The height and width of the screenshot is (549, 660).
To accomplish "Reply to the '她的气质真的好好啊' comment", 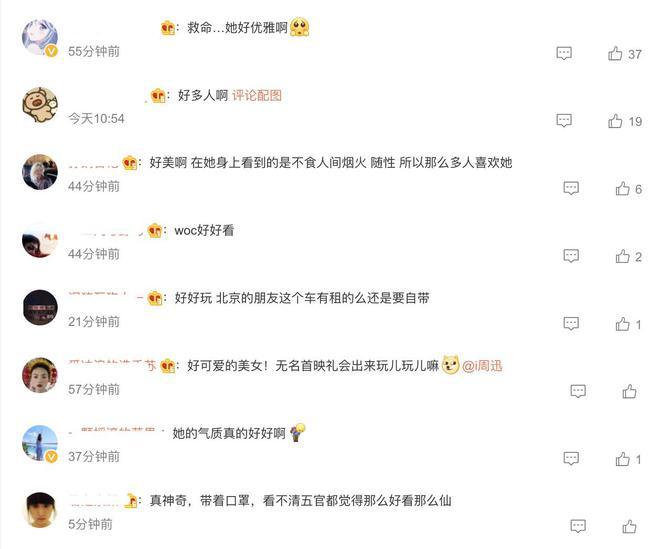I will tap(571, 458).
